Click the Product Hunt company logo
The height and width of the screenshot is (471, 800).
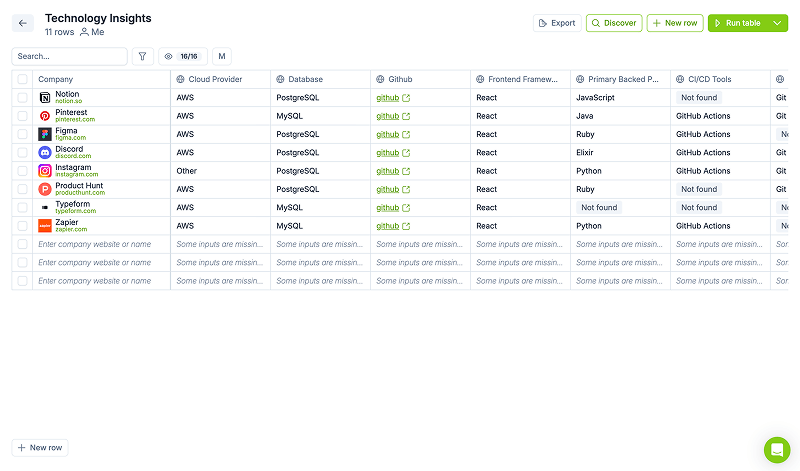(45, 189)
